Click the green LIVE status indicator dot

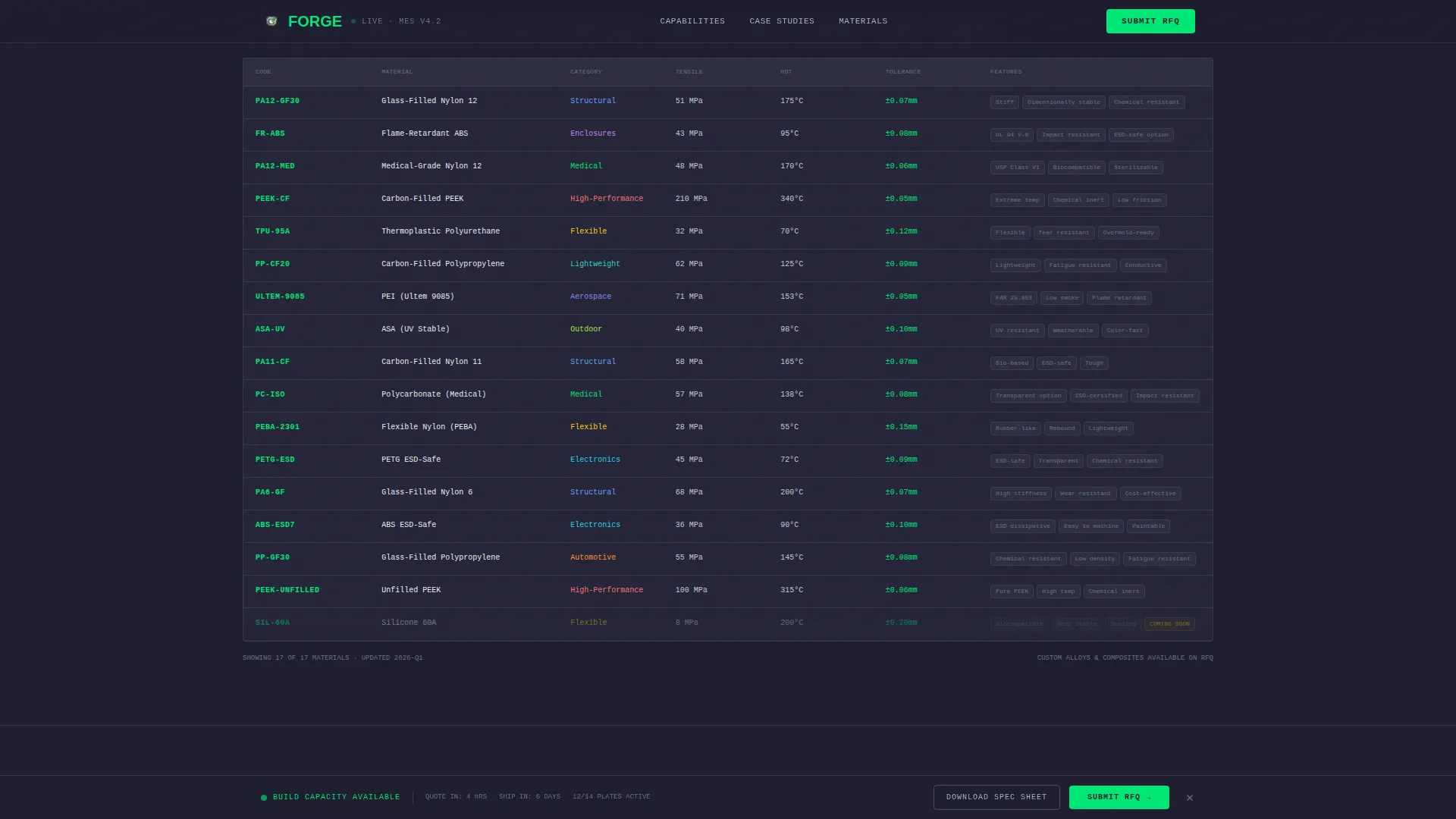pos(353,21)
